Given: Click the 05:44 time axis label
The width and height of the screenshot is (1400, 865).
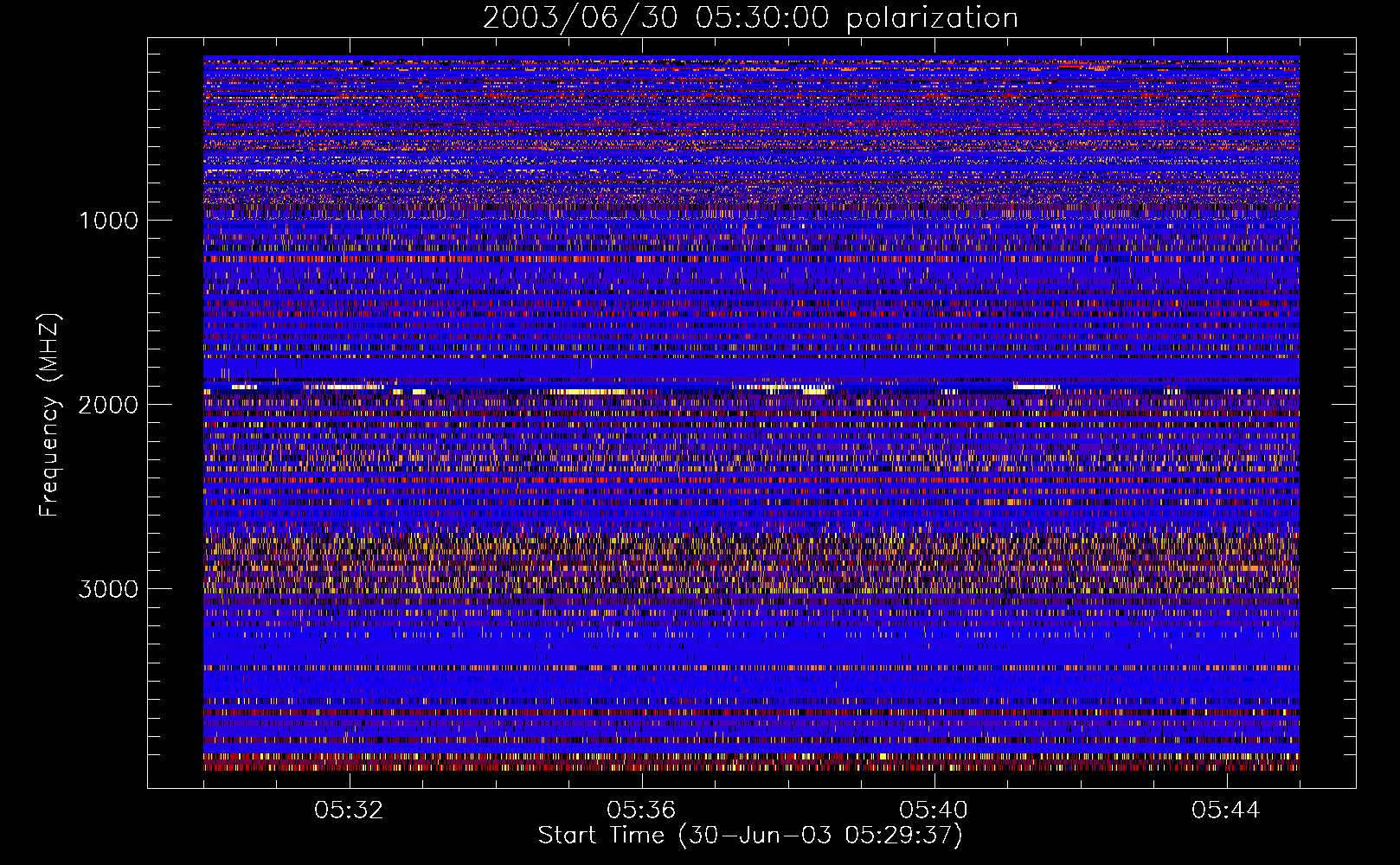Looking at the screenshot, I should click(1226, 811).
